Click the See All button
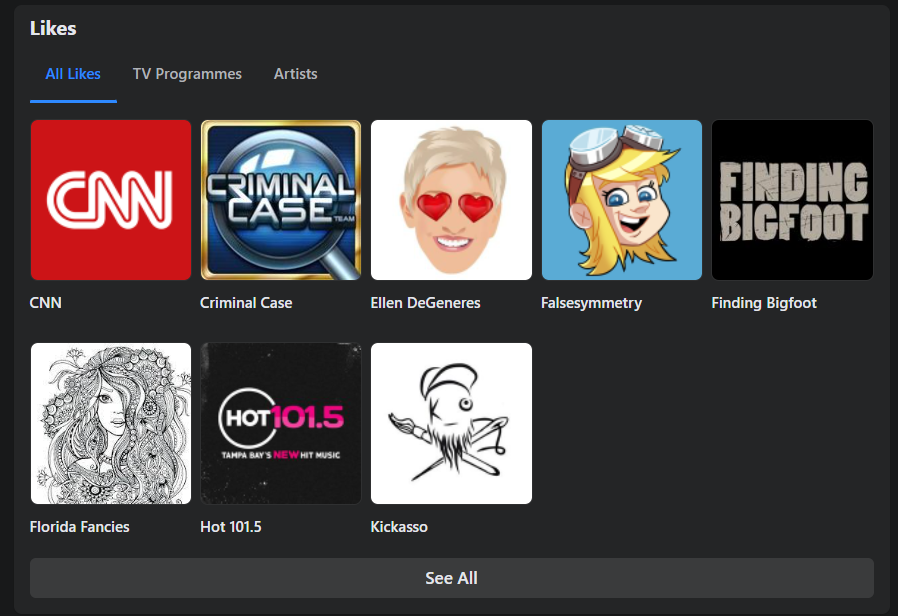This screenshot has width=898, height=616. (x=452, y=578)
